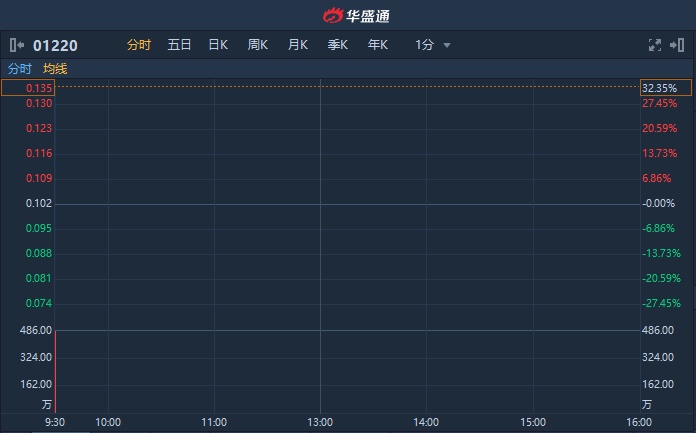
Task: Select the 分时 timeframe tab
Action: 139,45
